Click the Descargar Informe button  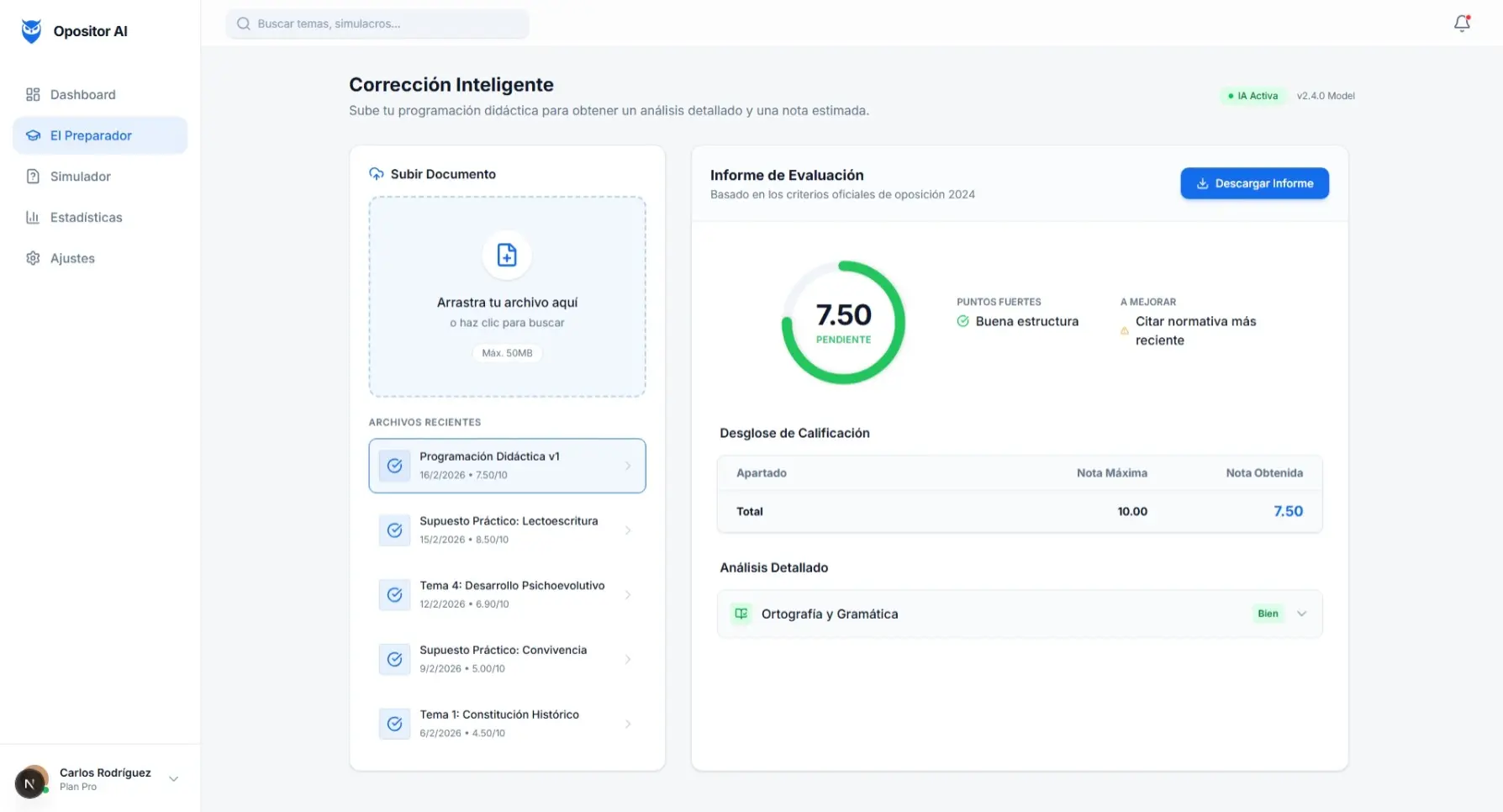pos(1253,183)
